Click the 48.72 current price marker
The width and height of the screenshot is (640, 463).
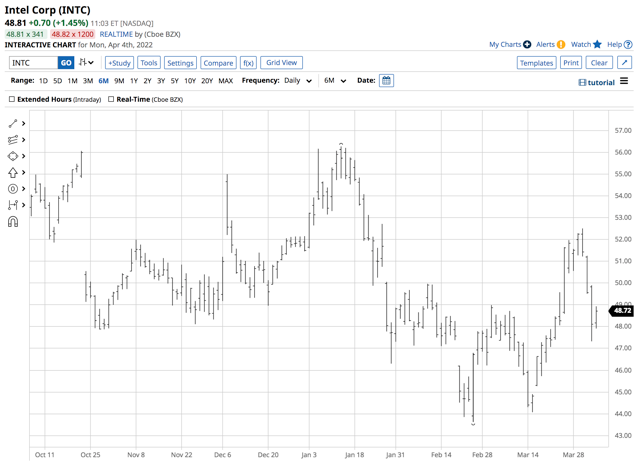621,311
